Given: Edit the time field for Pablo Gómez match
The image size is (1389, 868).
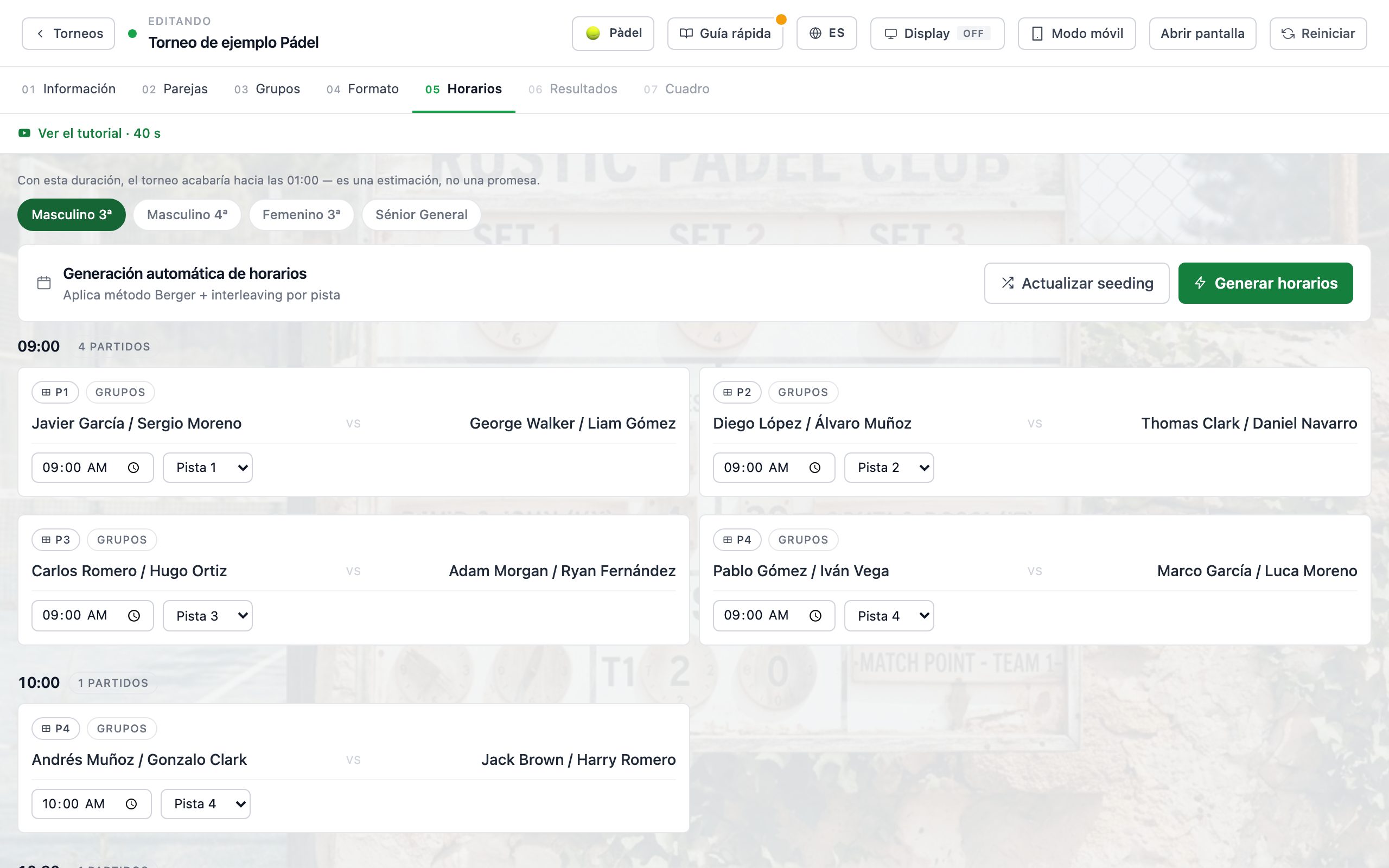Looking at the screenshot, I should (774, 615).
